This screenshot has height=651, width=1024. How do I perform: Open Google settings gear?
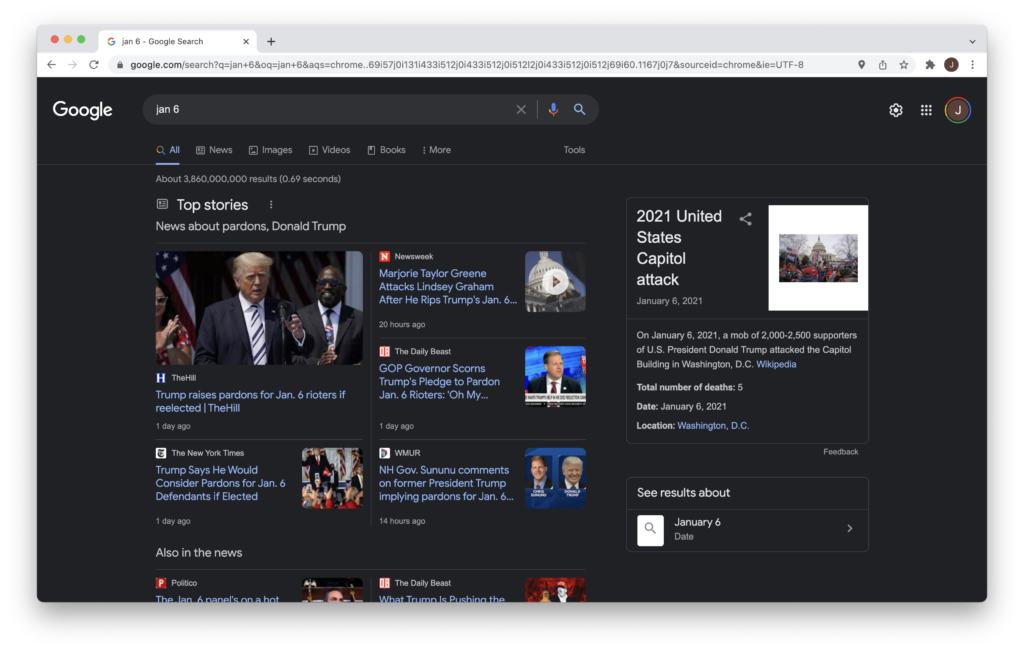pyautogui.click(x=896, y=110)
